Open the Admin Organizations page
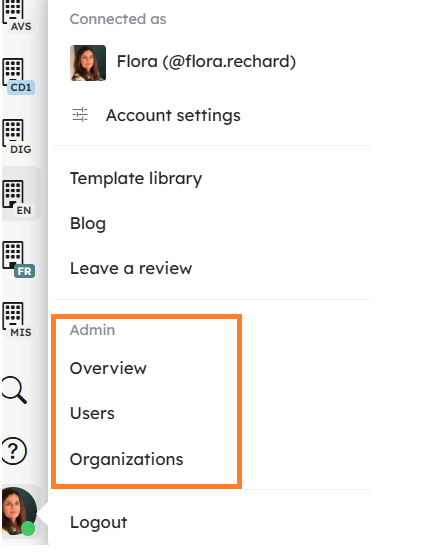 [126, 460]
